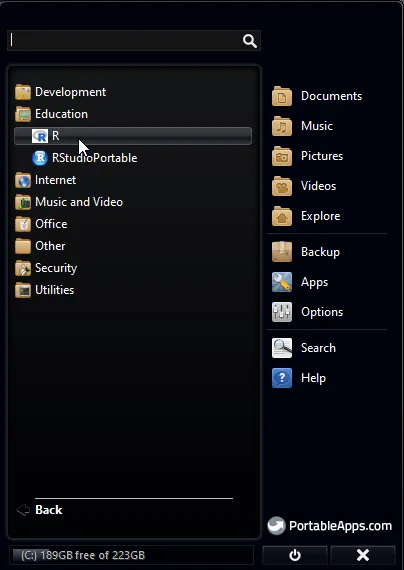Image resolution: width=404 pixels, height=570 pixels.
Task: Open the Documents folder shortcut
Action: (317, 96)
